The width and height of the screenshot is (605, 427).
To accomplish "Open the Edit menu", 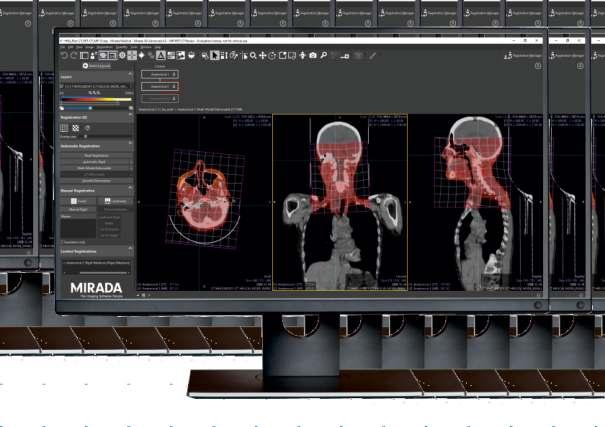I will click(x=71, y=47).
